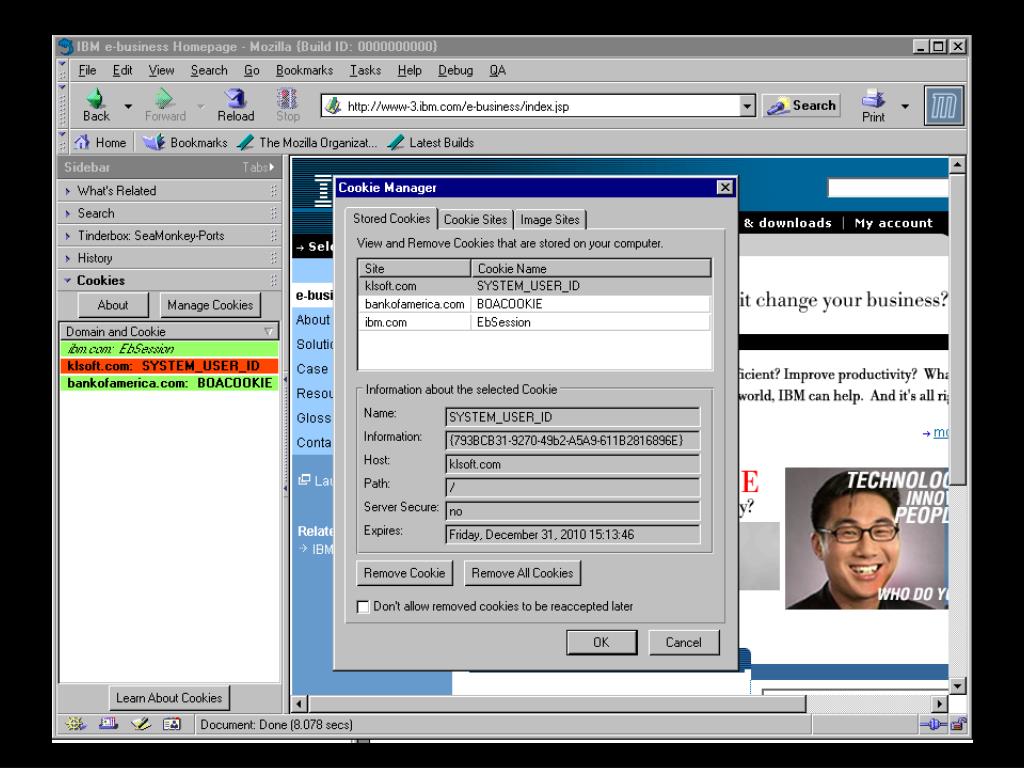The image size is (1024, 768).
Task: Open the Bookmarks menu
Action: click(x=304, y=71)
